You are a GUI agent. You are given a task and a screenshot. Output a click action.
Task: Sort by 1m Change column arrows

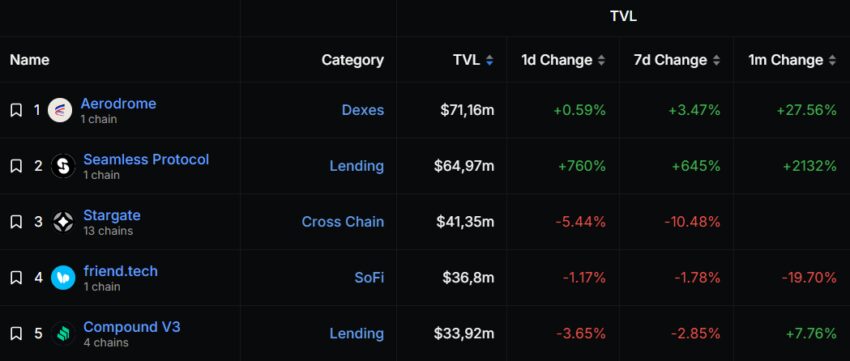point(832,60)
